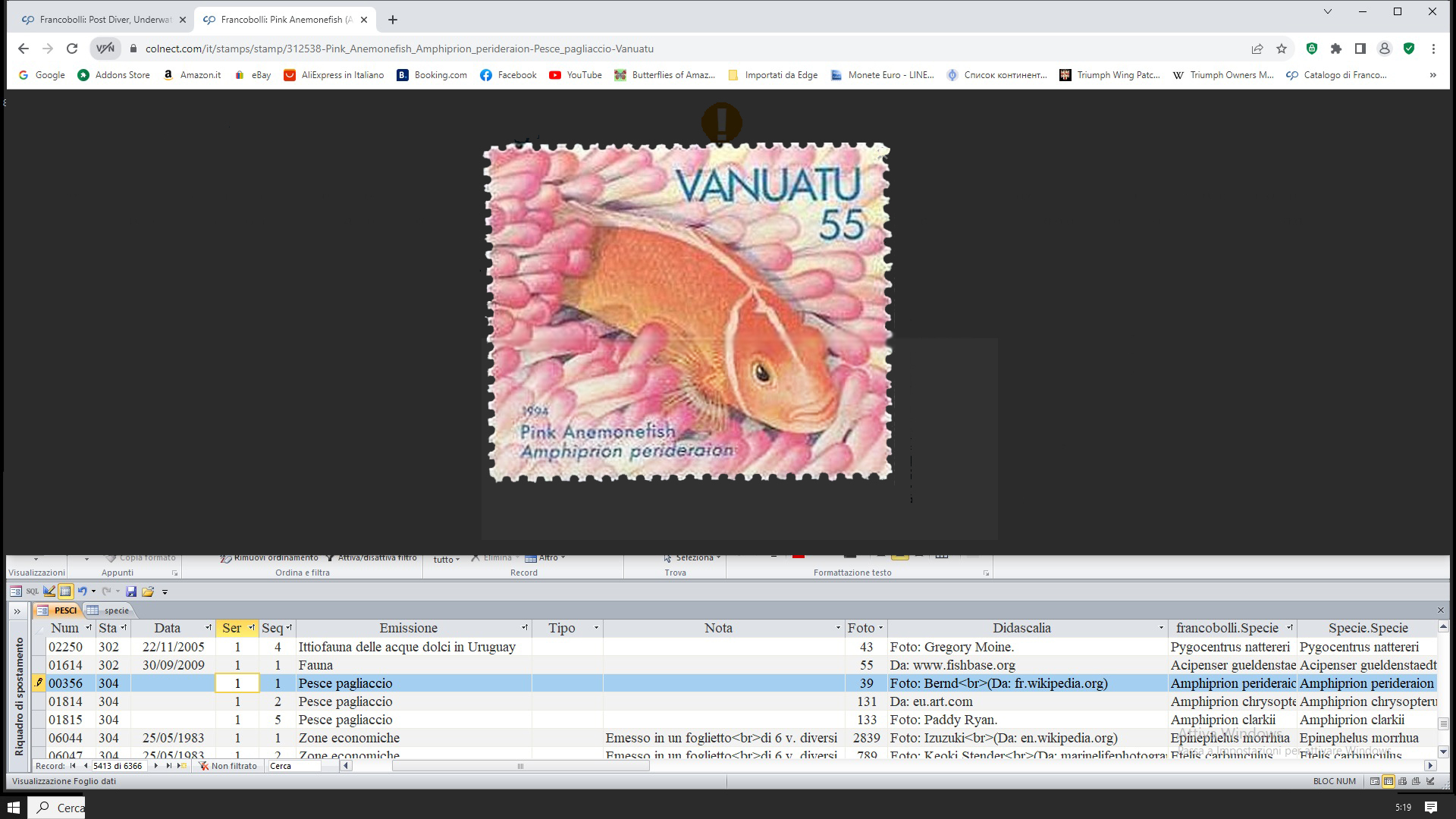Customize quick access toolbar dropdown

(165, 592)
